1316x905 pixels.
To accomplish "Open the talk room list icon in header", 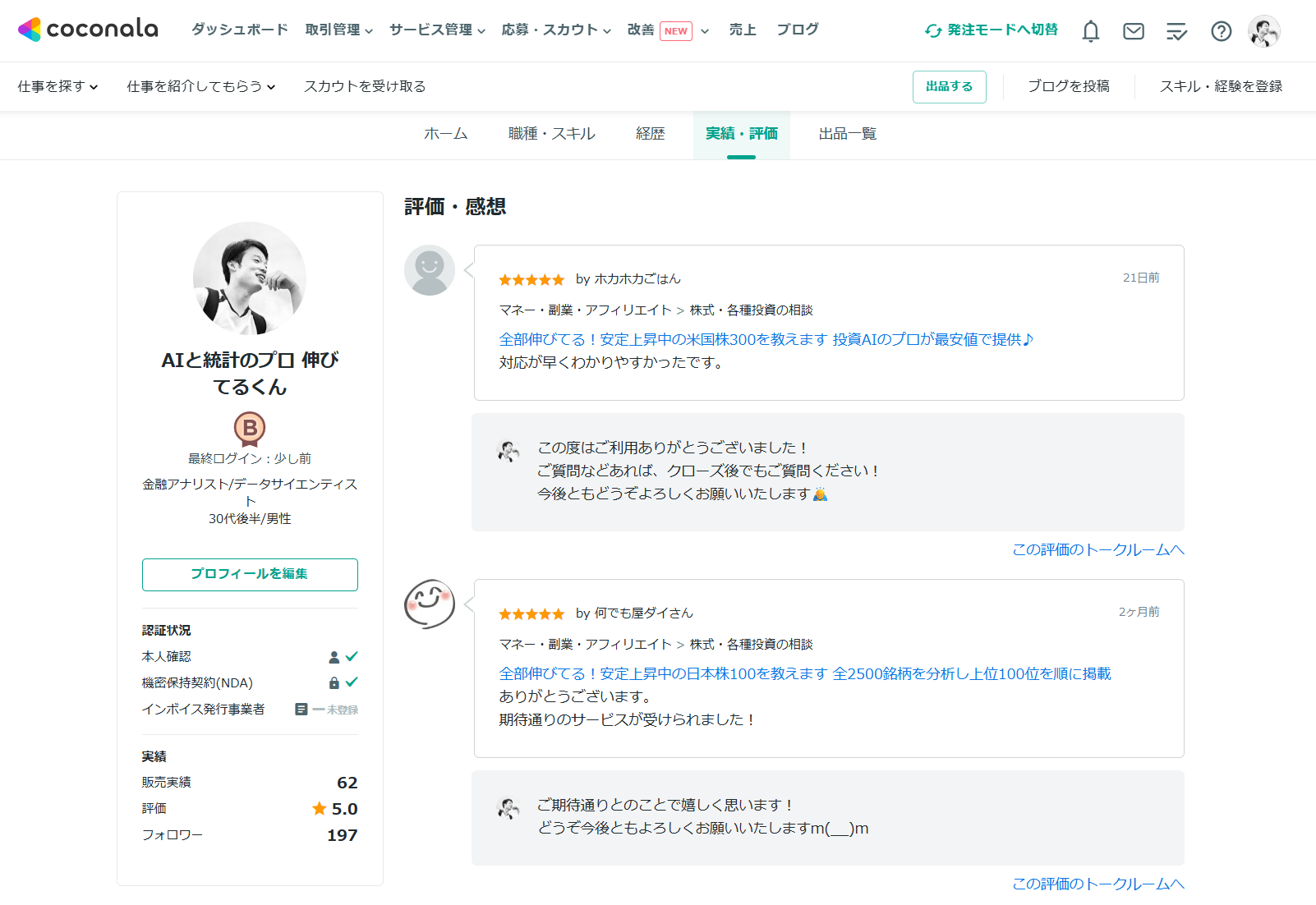I will pos(1176,30).
